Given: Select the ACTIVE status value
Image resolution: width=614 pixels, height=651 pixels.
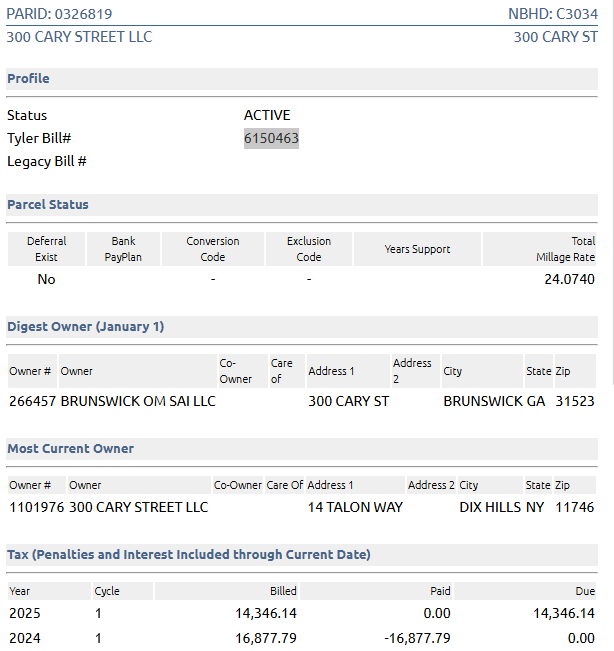Looking at the screenshot, I should click(x=267, y=115).
